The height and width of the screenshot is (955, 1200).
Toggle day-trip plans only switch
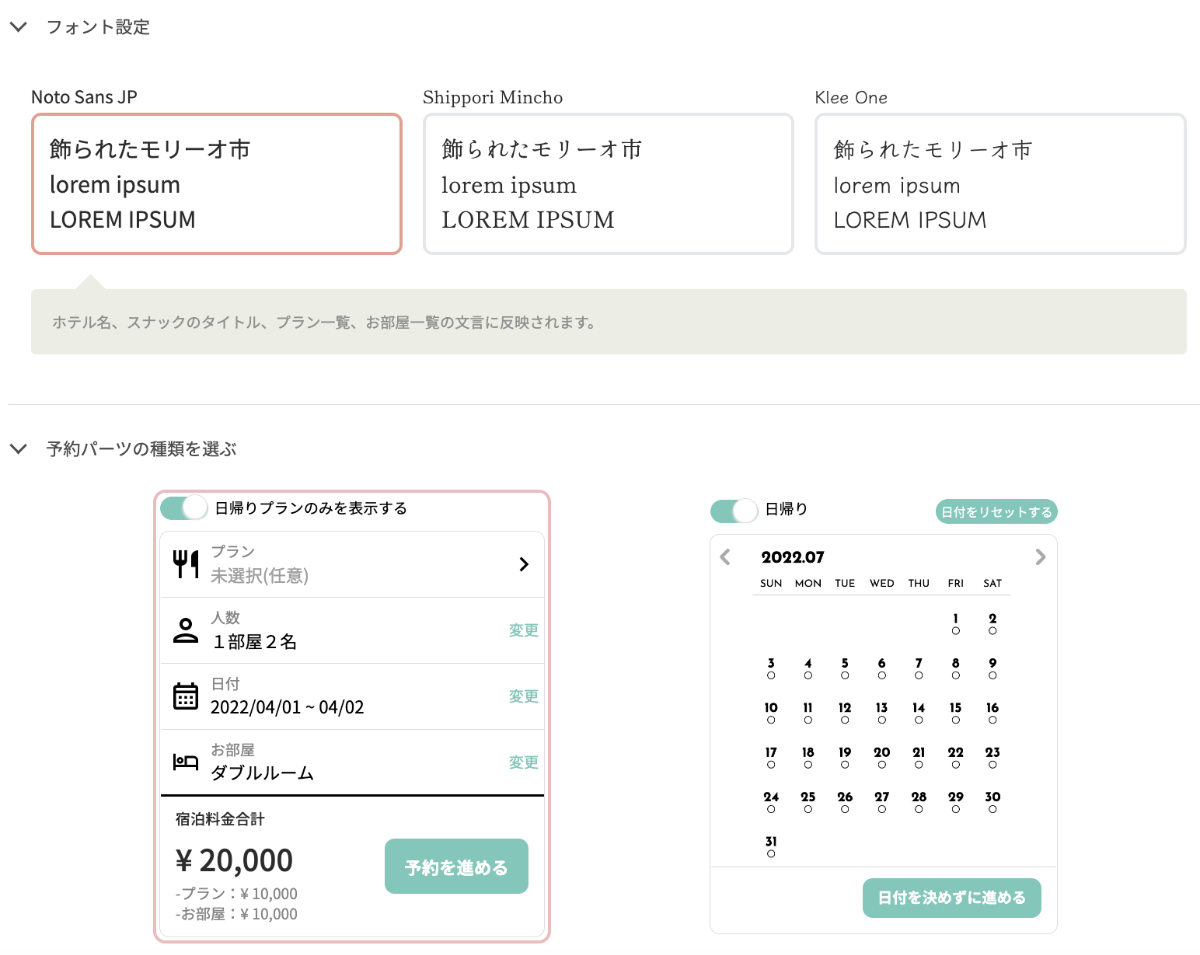[183, 508]
